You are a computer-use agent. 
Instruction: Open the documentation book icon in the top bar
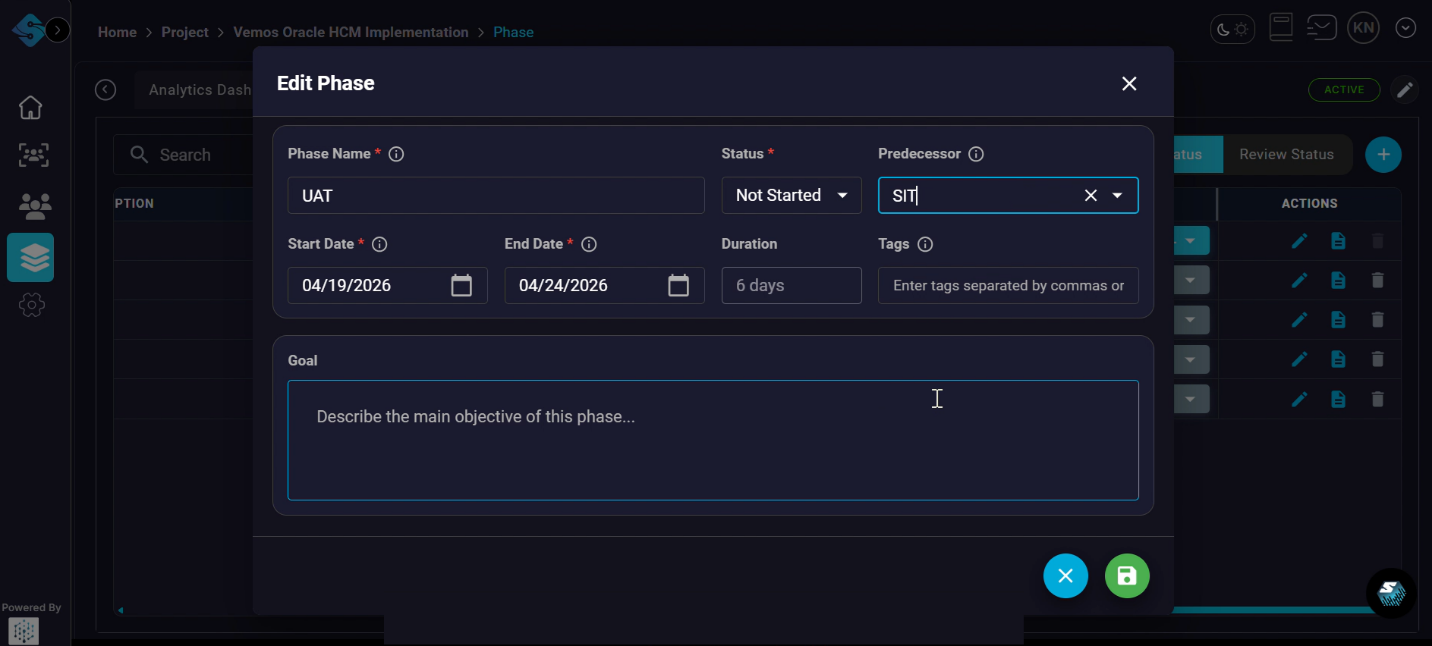(1280, 27)
